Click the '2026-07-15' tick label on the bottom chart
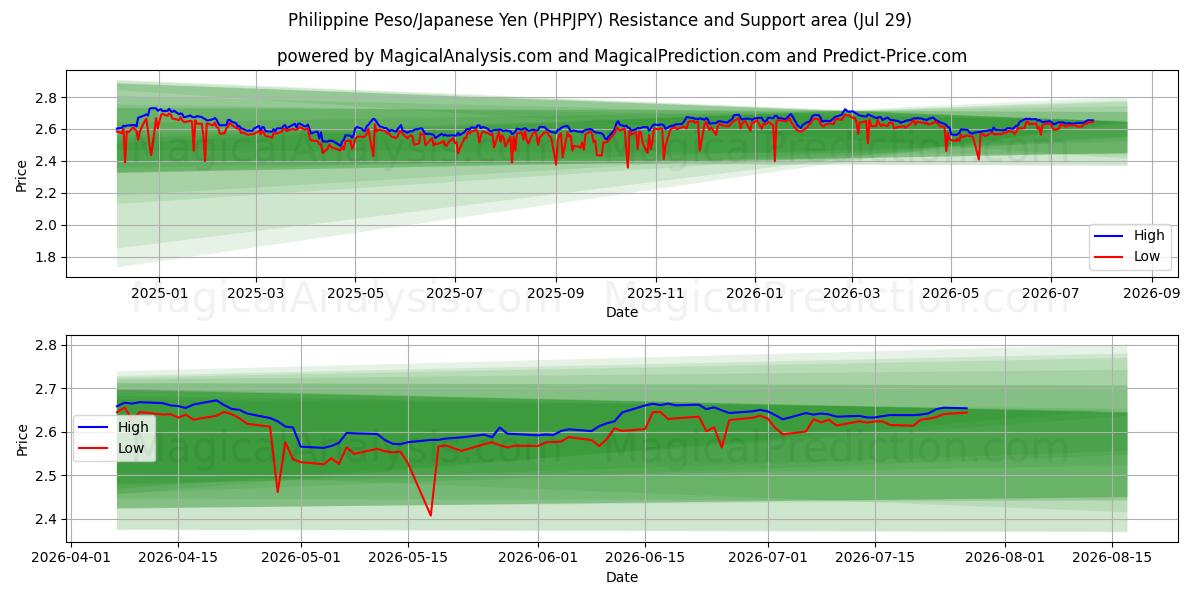The image size is (1200, 600). [875, 559]
